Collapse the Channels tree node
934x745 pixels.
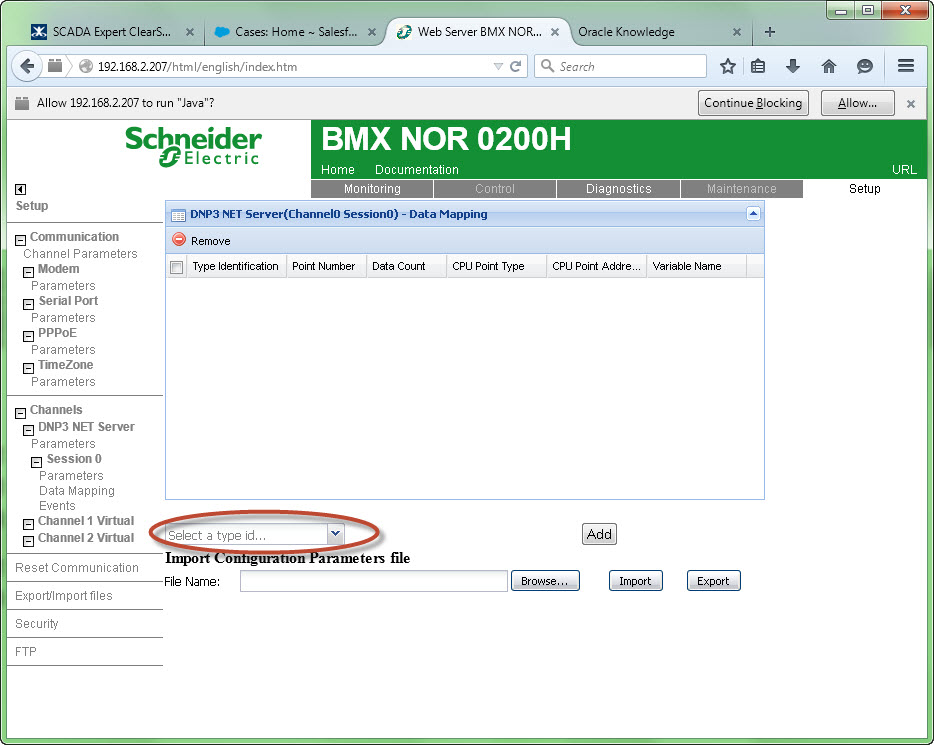point(20,413)
